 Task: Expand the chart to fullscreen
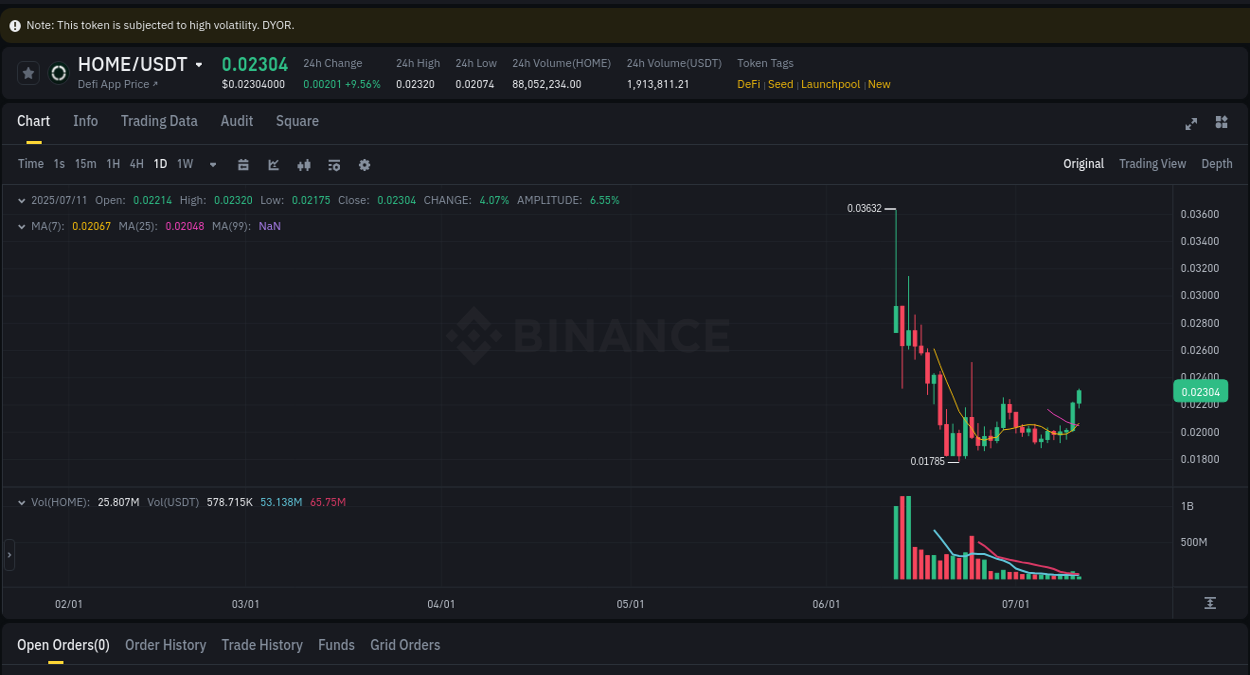tap(1190, 124)
